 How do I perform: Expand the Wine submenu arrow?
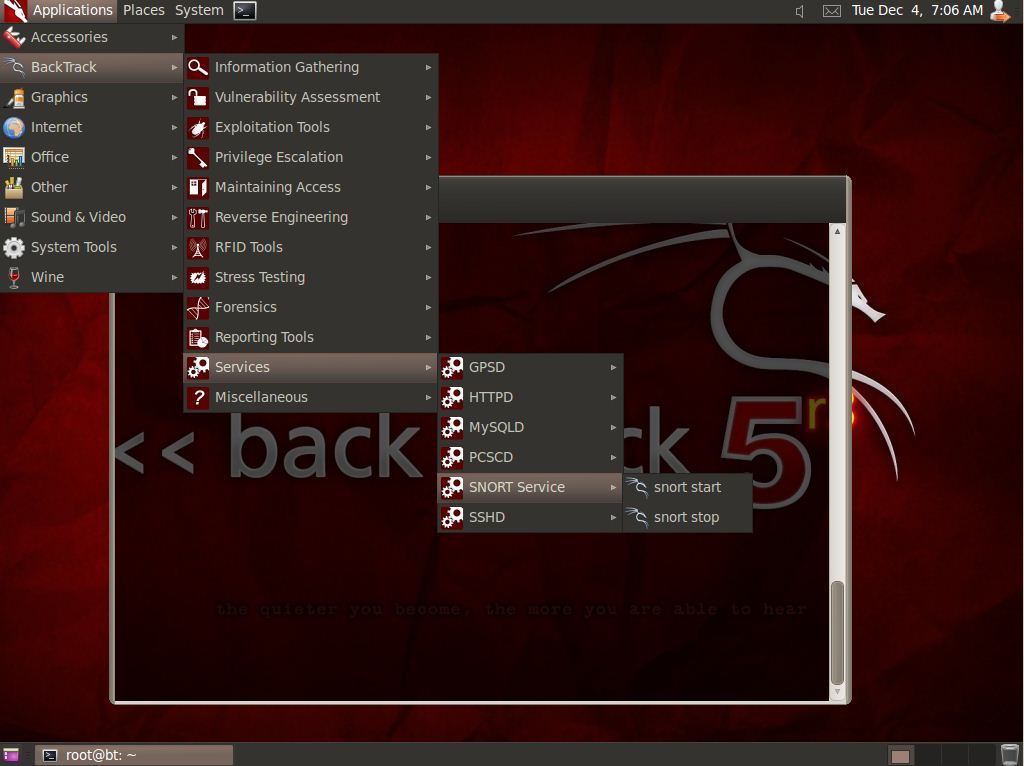(174, 278)
